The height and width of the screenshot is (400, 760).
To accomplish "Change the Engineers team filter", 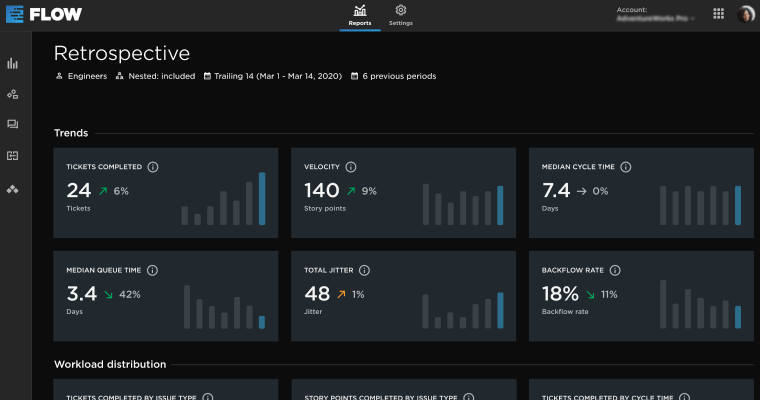I will click(x=81, y=76).
